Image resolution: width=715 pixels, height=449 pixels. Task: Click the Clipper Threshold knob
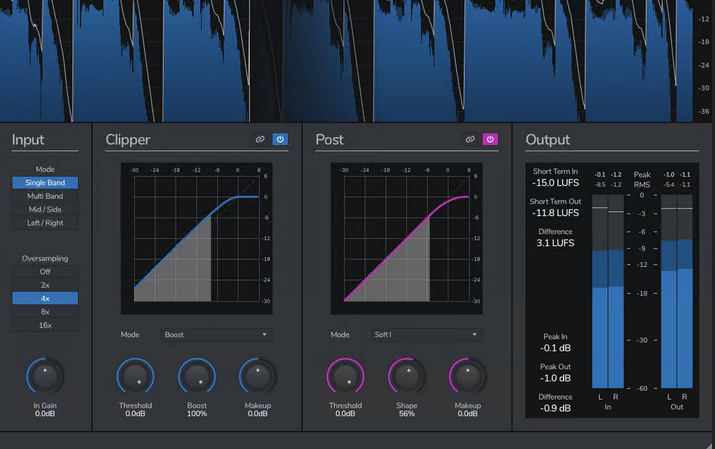pyautogui.click(x=135, y=376)
